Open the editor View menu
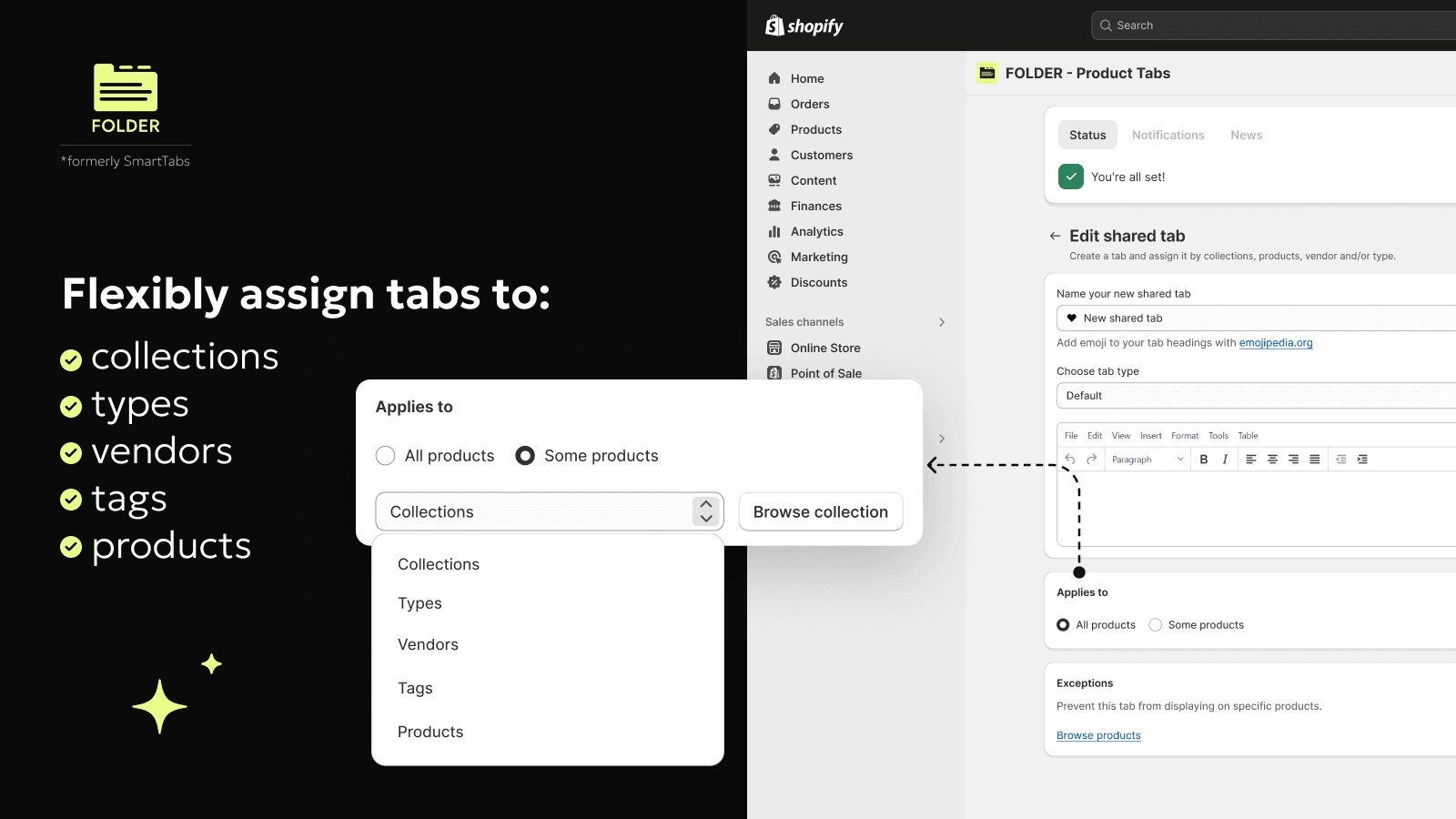The height and width of the screenshot is (819, 1456). (1121, 436)
